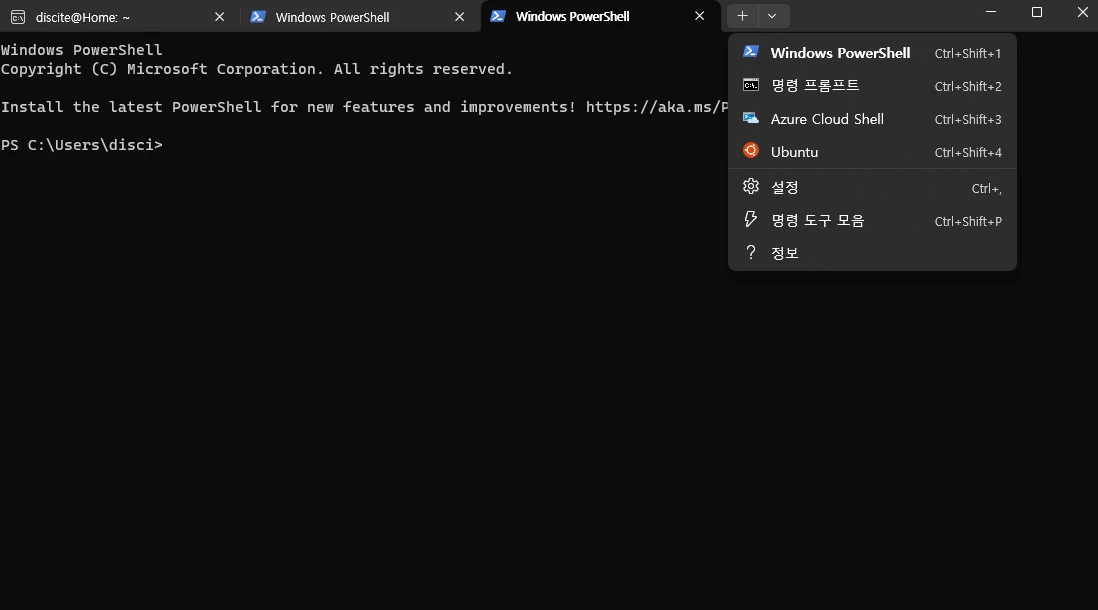This screenshot has height=610, width=1098.
Task: Click the Ctrl+, shortcut label
Action: point(987,188)
